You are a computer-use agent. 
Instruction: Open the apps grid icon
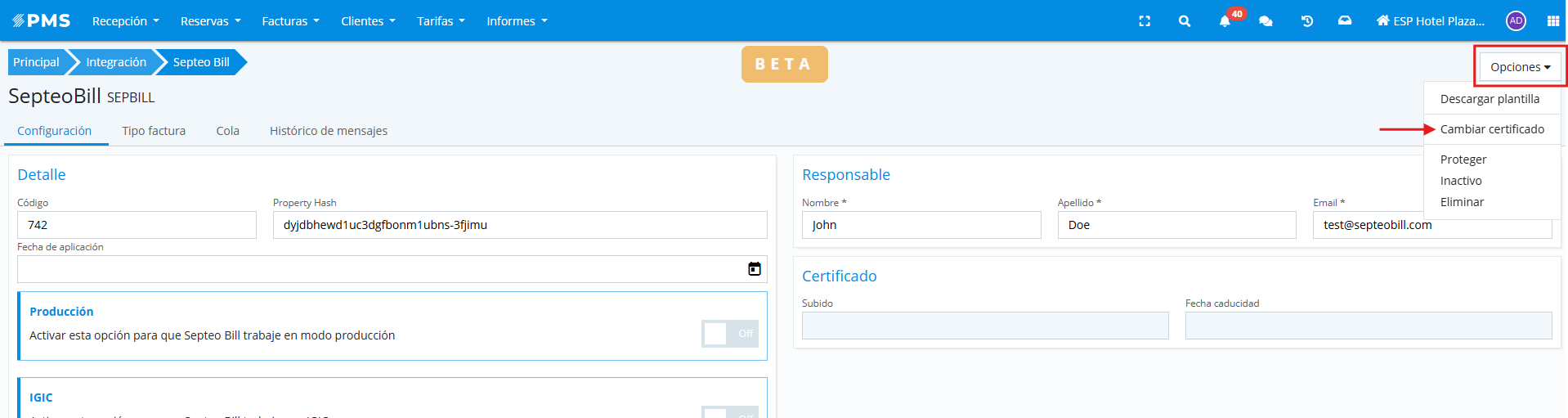tap(1552, 21)
